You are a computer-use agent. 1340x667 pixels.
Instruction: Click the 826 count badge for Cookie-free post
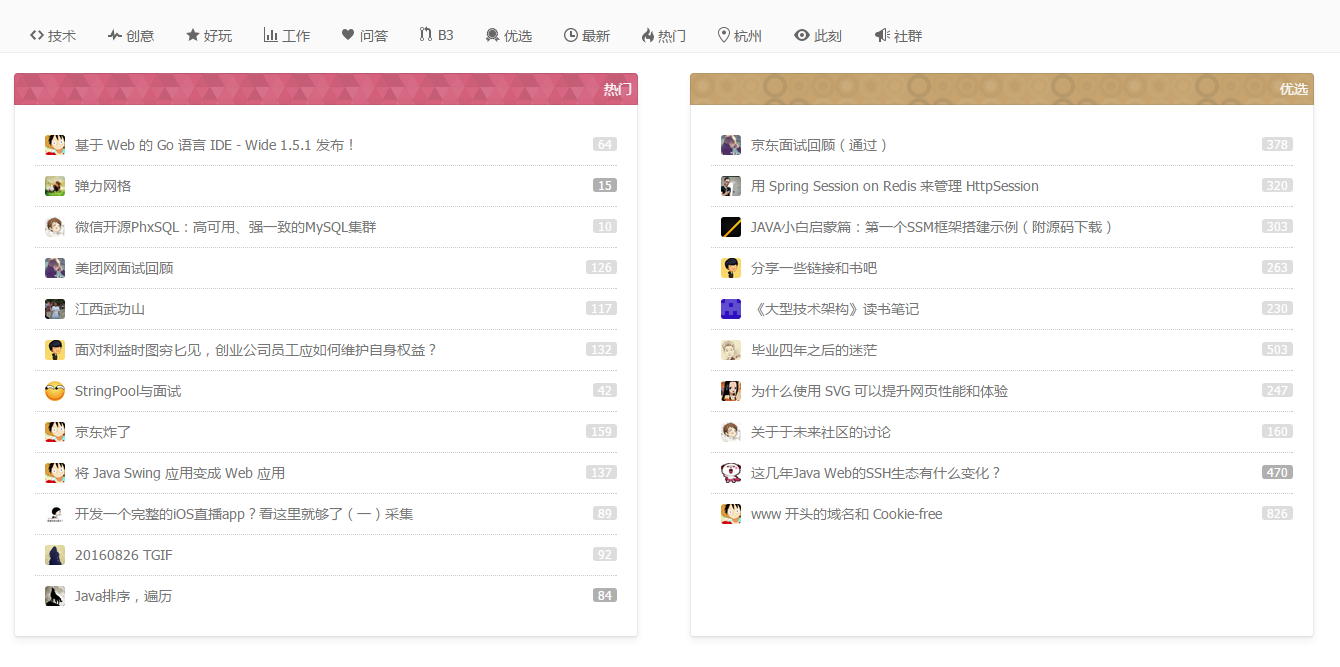[x=1278, y=513]
